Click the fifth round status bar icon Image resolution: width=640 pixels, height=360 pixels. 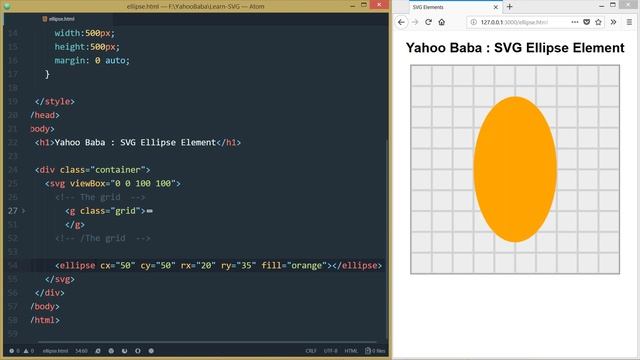coord(151,351)
